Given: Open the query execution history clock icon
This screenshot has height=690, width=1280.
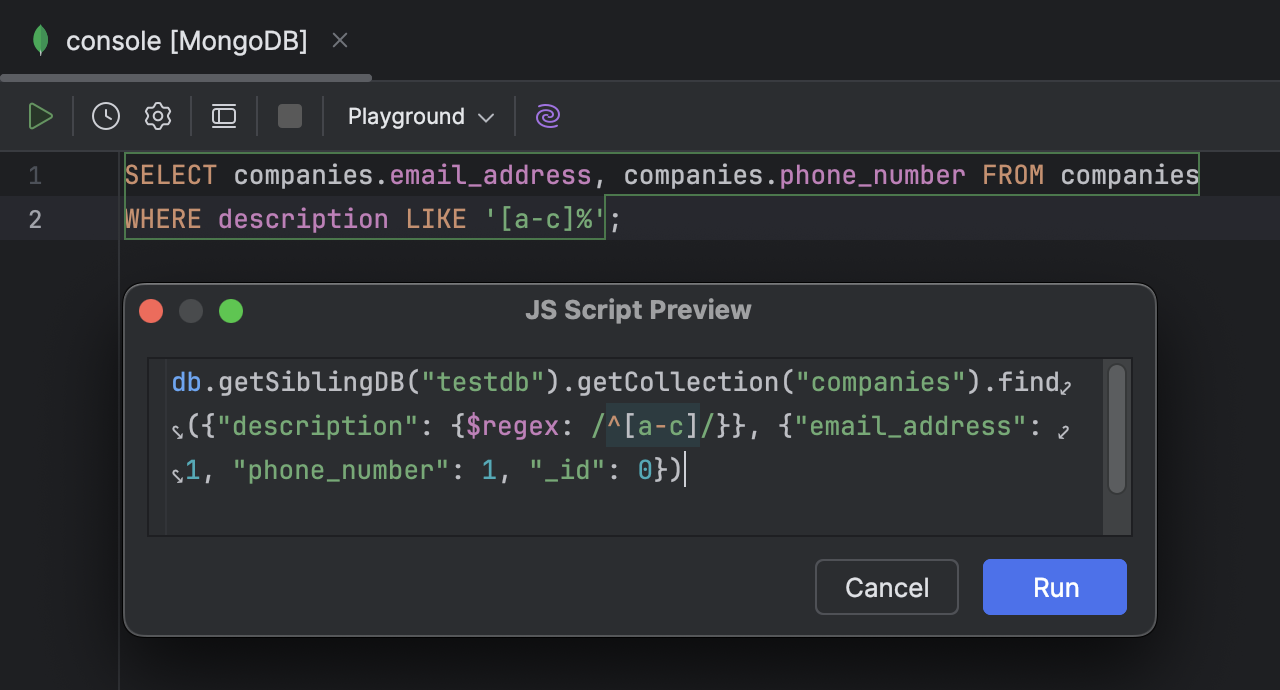Looking at the screenshot, I should pos(105,115).
